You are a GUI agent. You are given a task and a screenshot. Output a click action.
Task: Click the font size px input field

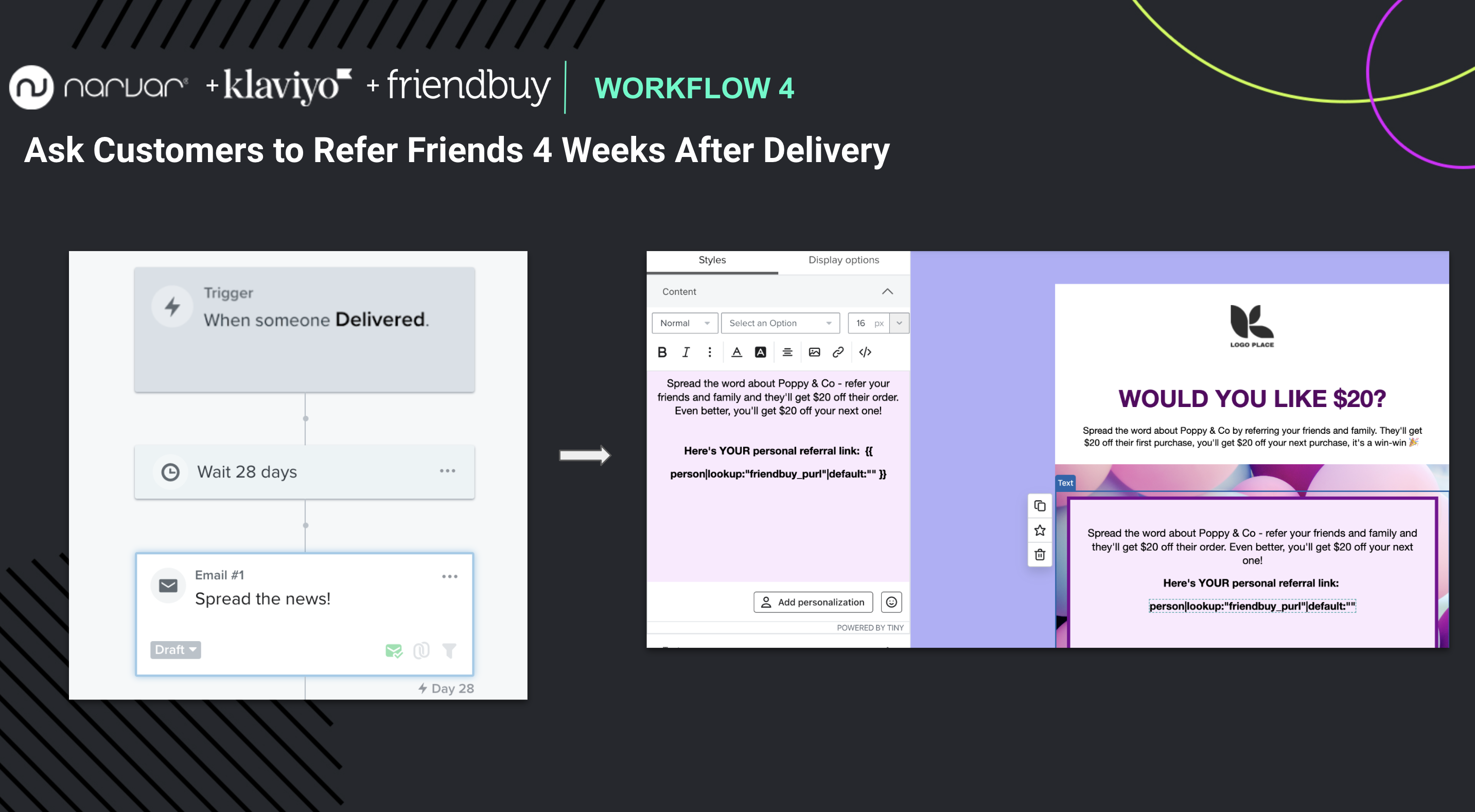coord(862,323)
